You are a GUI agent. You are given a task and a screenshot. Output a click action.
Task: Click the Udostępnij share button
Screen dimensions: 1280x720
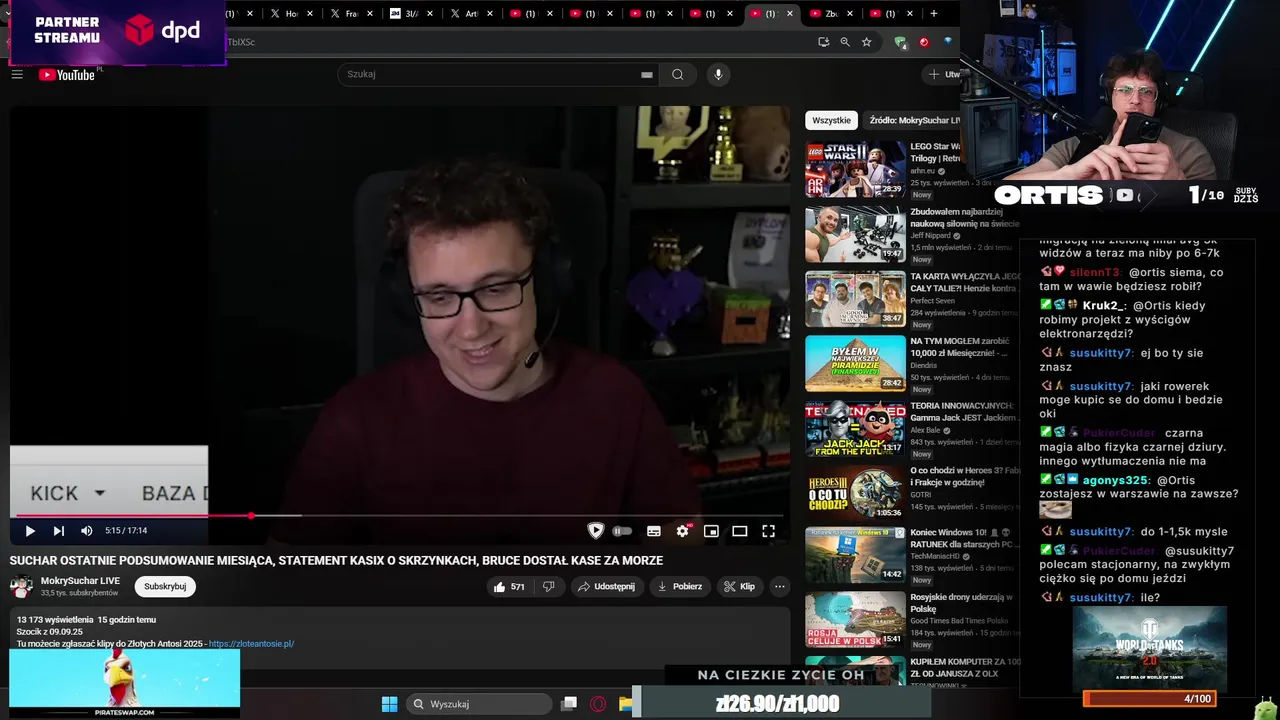[606, 587]
